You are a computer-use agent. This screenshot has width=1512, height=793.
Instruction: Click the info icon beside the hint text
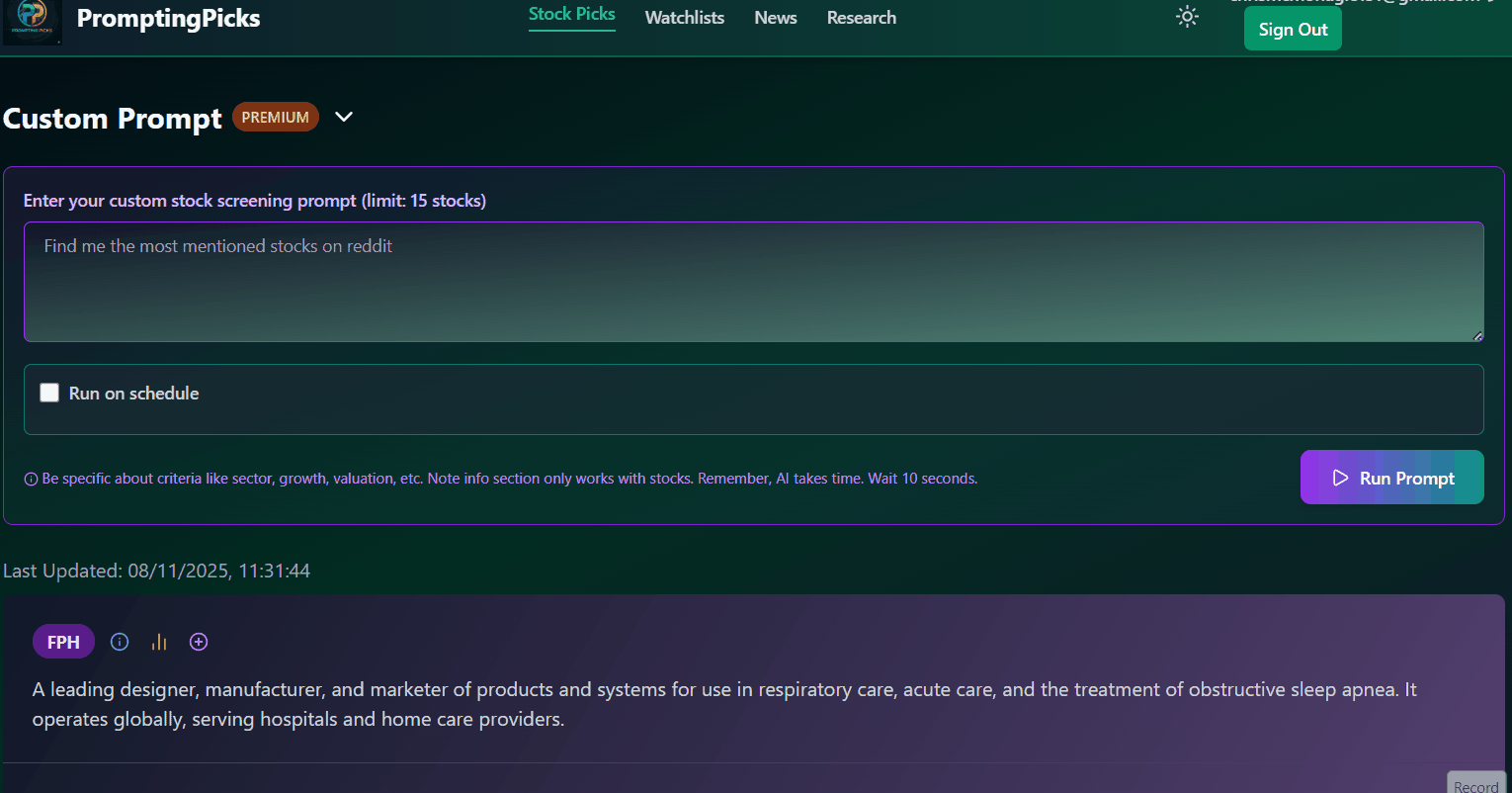coord(31,480)
